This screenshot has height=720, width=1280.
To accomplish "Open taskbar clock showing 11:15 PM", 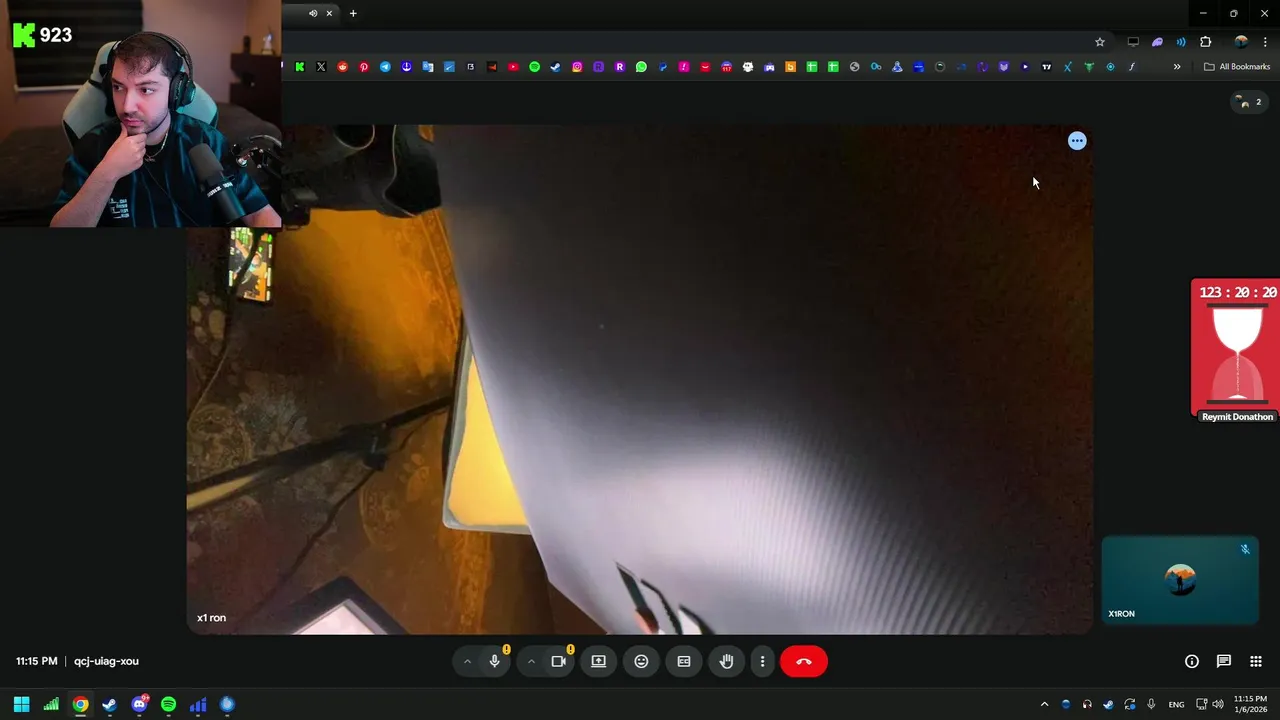I will [1250, 704].
